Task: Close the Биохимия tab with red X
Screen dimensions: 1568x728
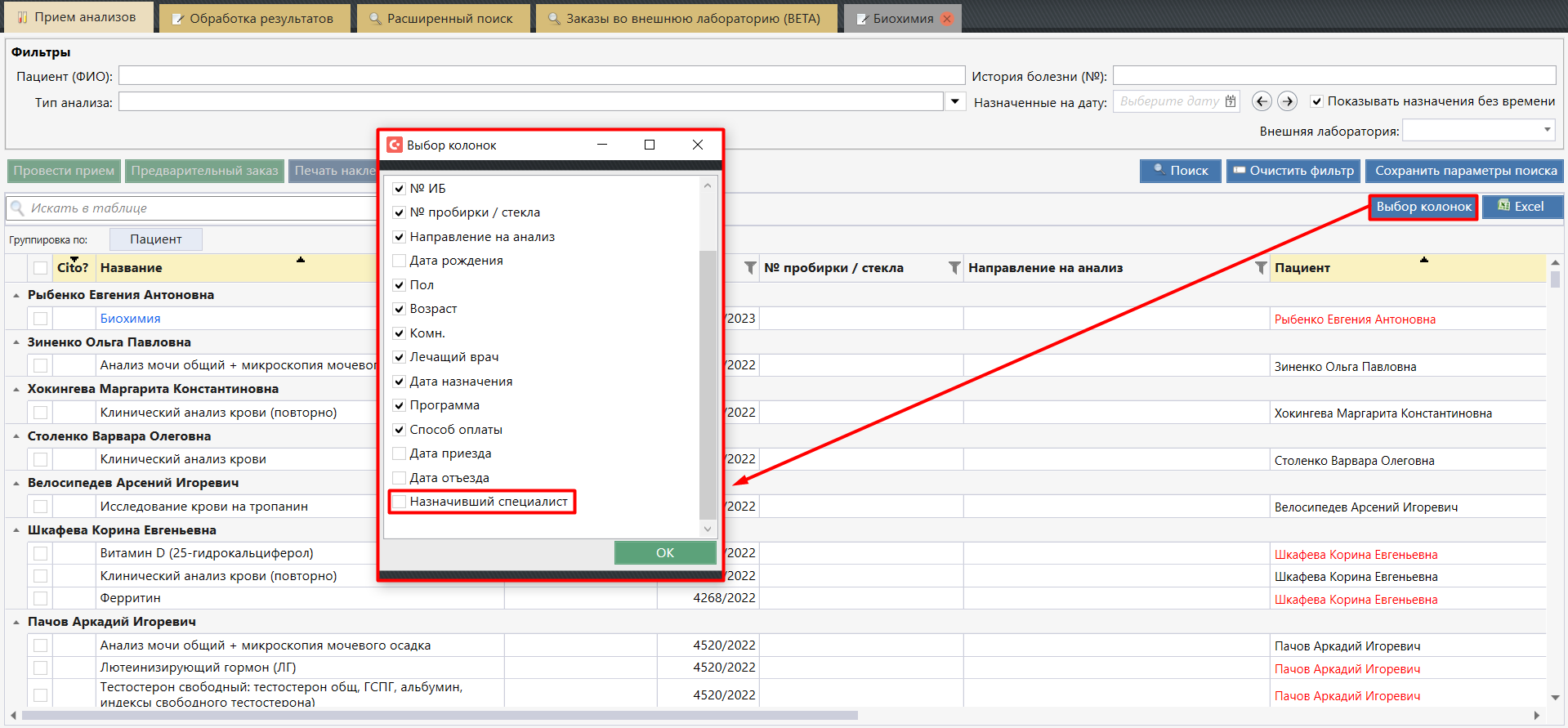Action: click(x=947, y=19)
